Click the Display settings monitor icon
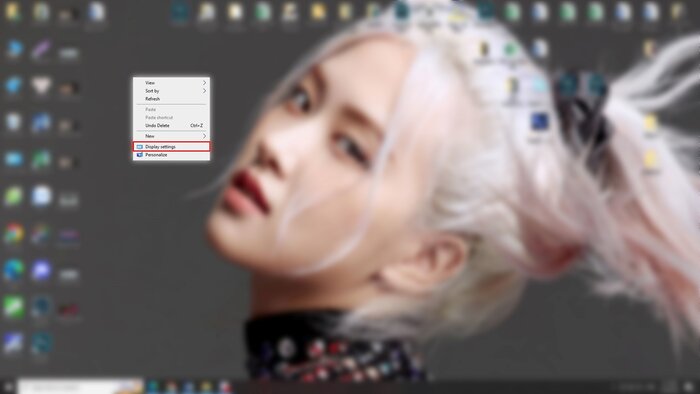Image resolution: width=700 pixels, height=394 pixels. click(140, 146)
